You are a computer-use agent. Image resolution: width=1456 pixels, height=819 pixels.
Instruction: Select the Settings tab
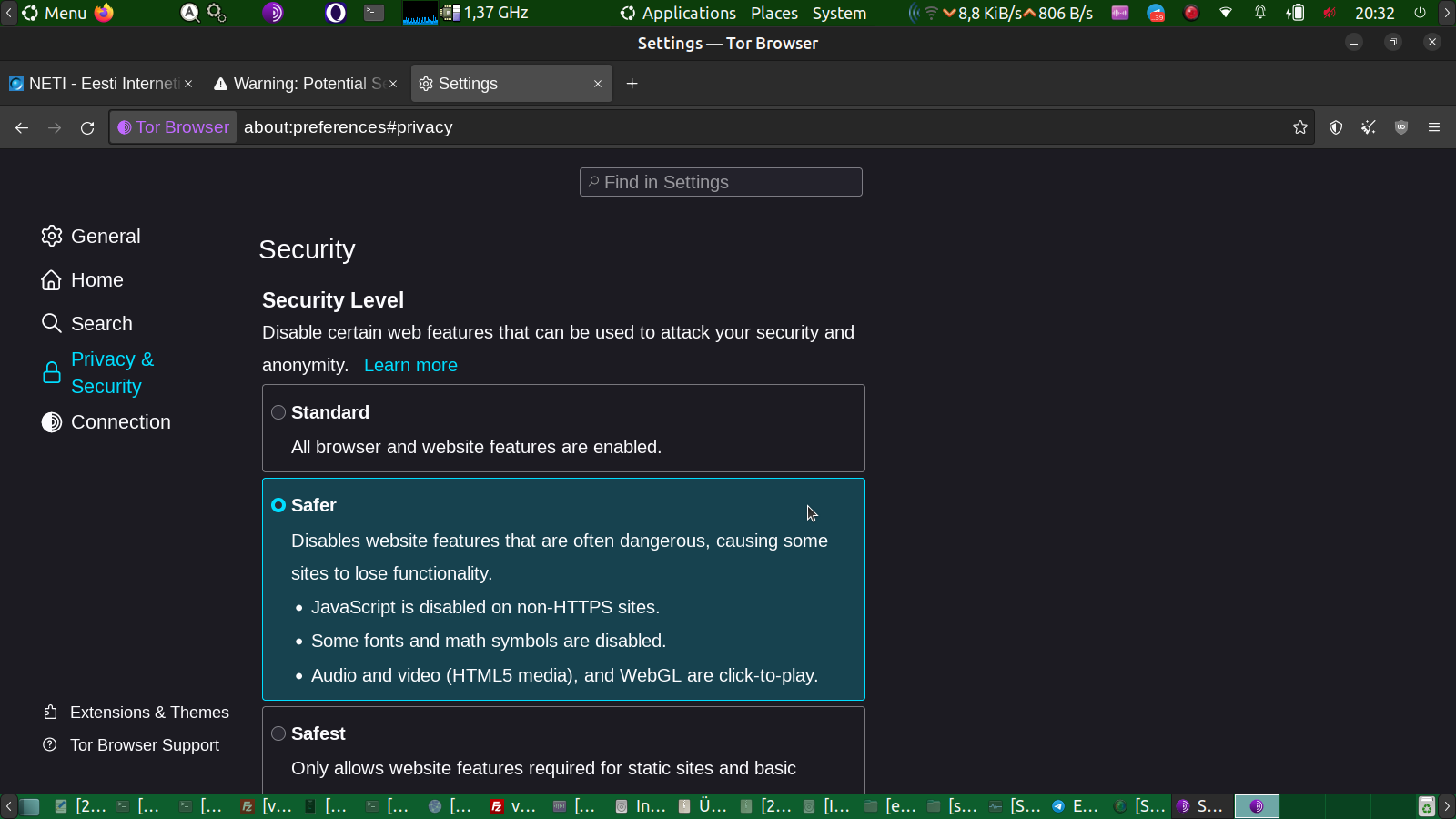[x=511, y=84]
